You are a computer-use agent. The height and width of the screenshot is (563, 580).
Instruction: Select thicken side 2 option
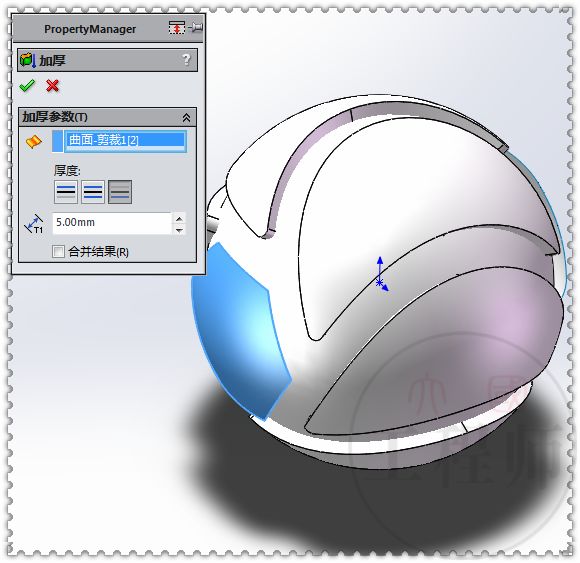tap(120, 192)
